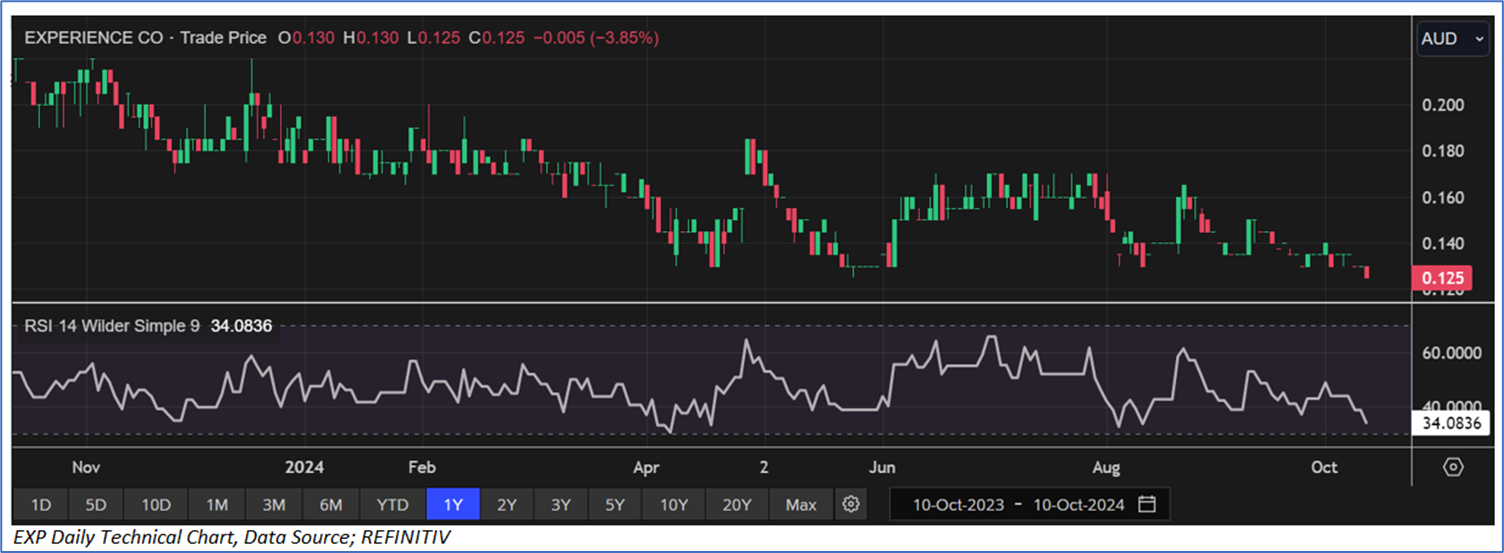Click the Max range button
The image size is (1504, 553).
pos(801,504)
